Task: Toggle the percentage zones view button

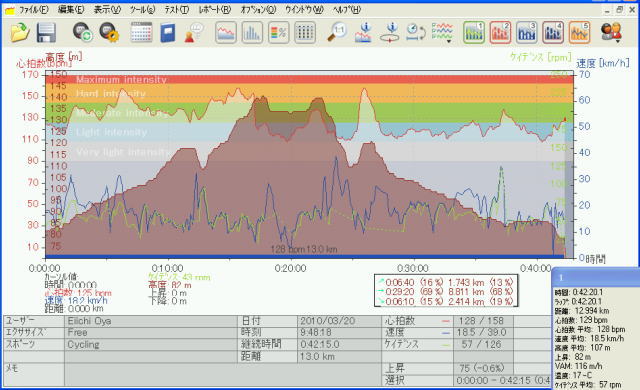Action: coord(279,32)
